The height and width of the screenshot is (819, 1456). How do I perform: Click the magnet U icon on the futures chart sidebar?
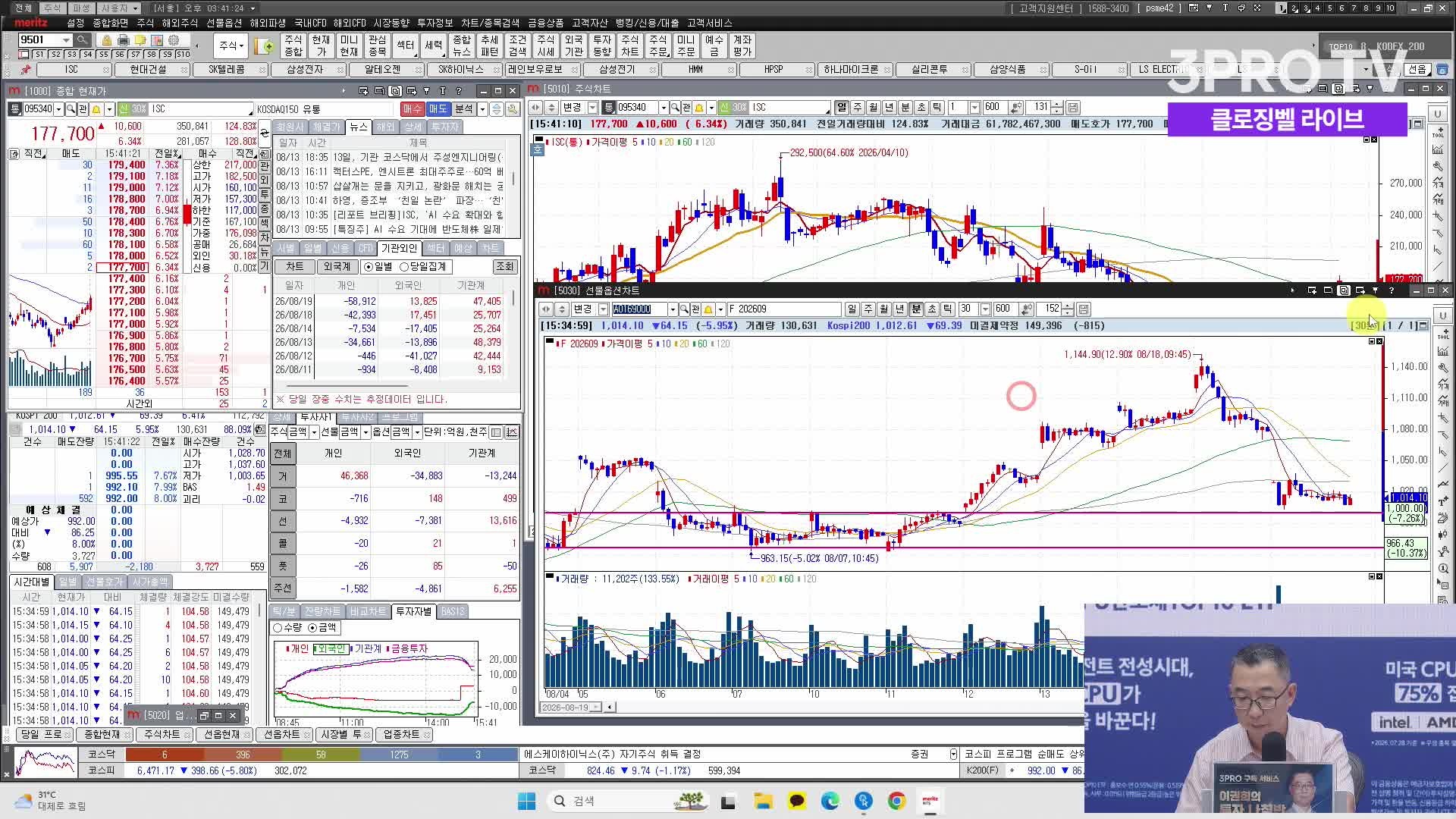pyautogui.click(x=1443, y=315)
